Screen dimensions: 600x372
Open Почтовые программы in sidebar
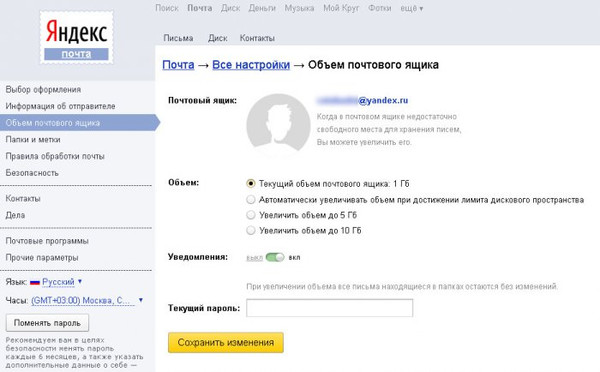click(47, 241)
